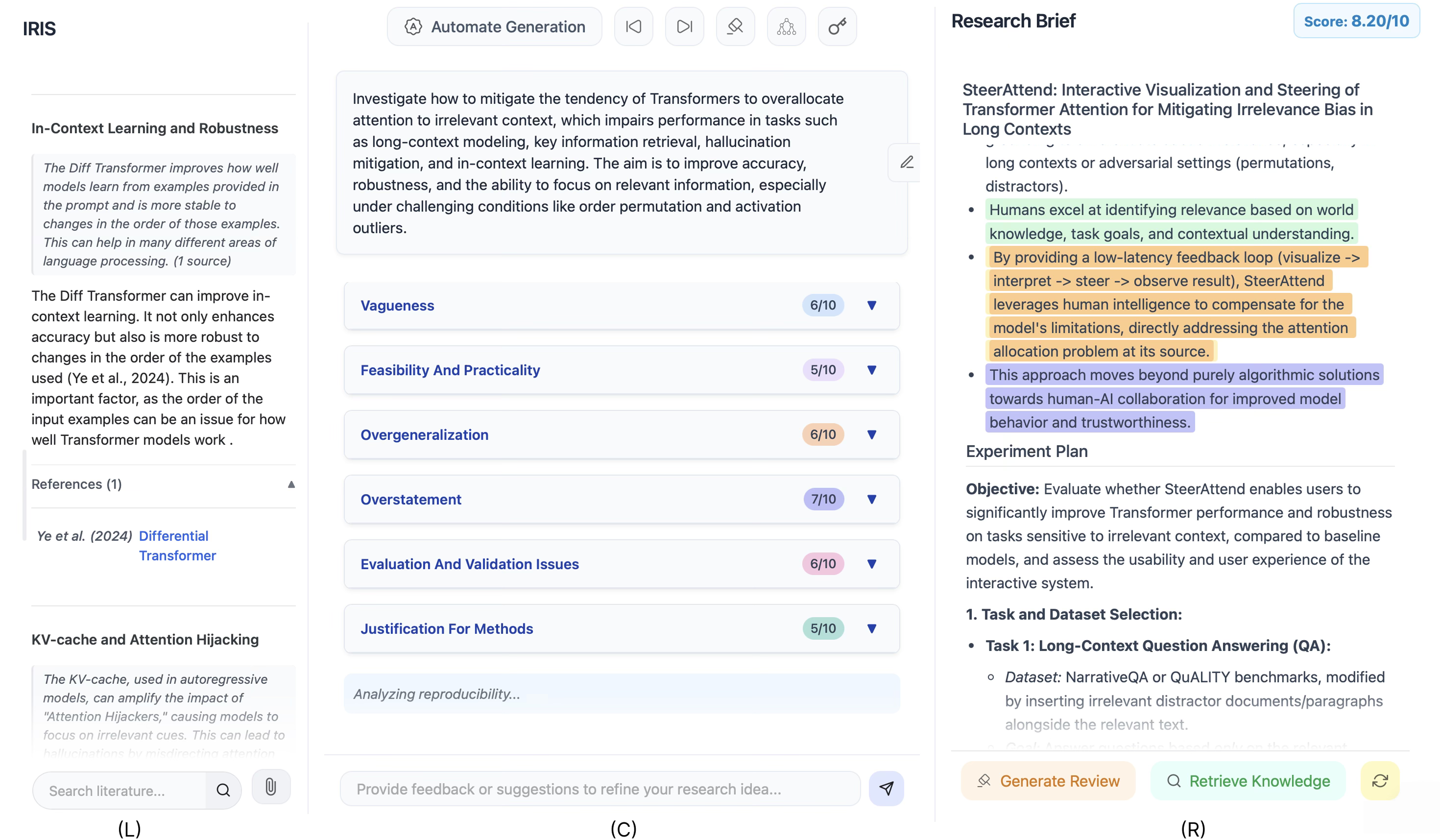This screenshot has width=1440, height=840.
Task: Click the feedback suggestions text field
Action: (600, 789)
